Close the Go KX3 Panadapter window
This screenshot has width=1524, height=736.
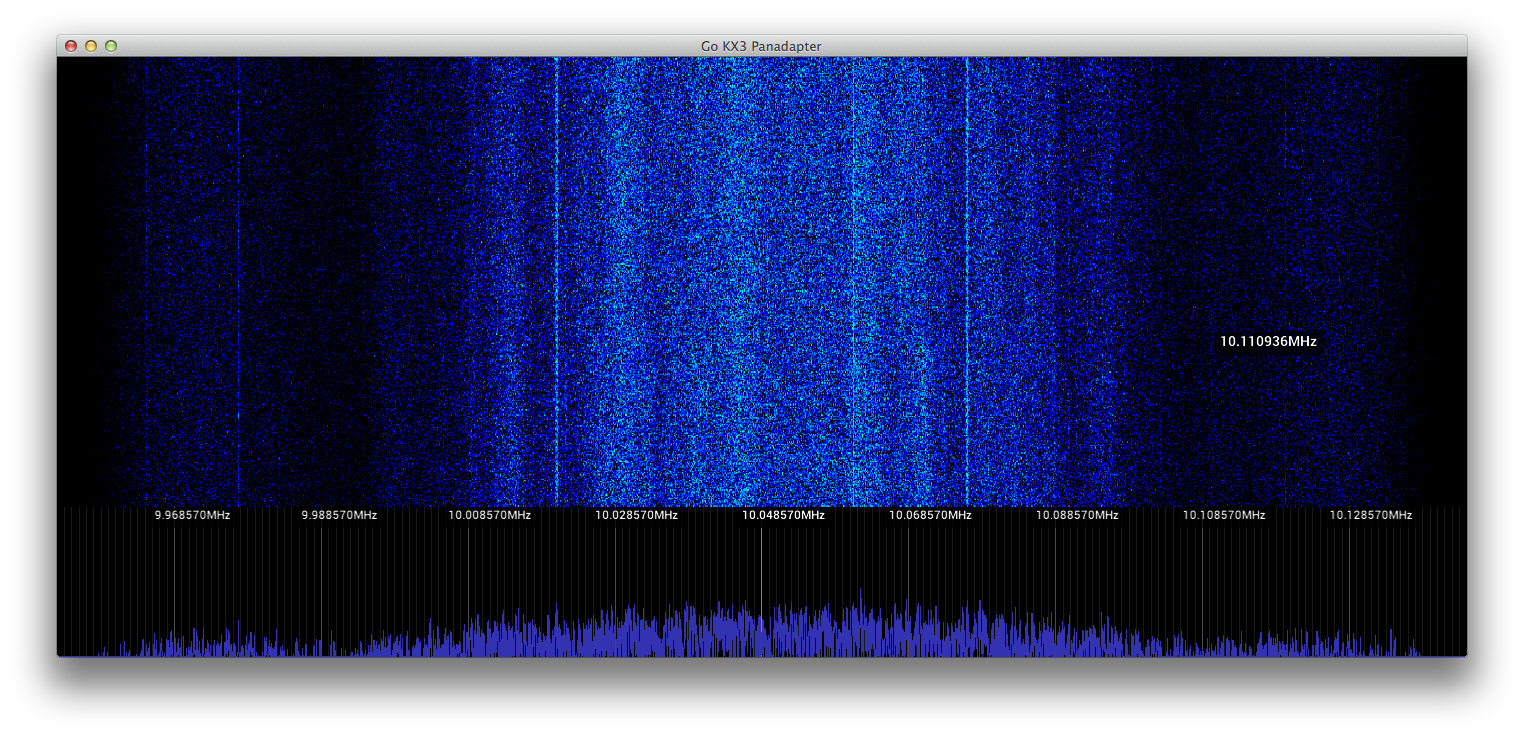tap(71, 46)
